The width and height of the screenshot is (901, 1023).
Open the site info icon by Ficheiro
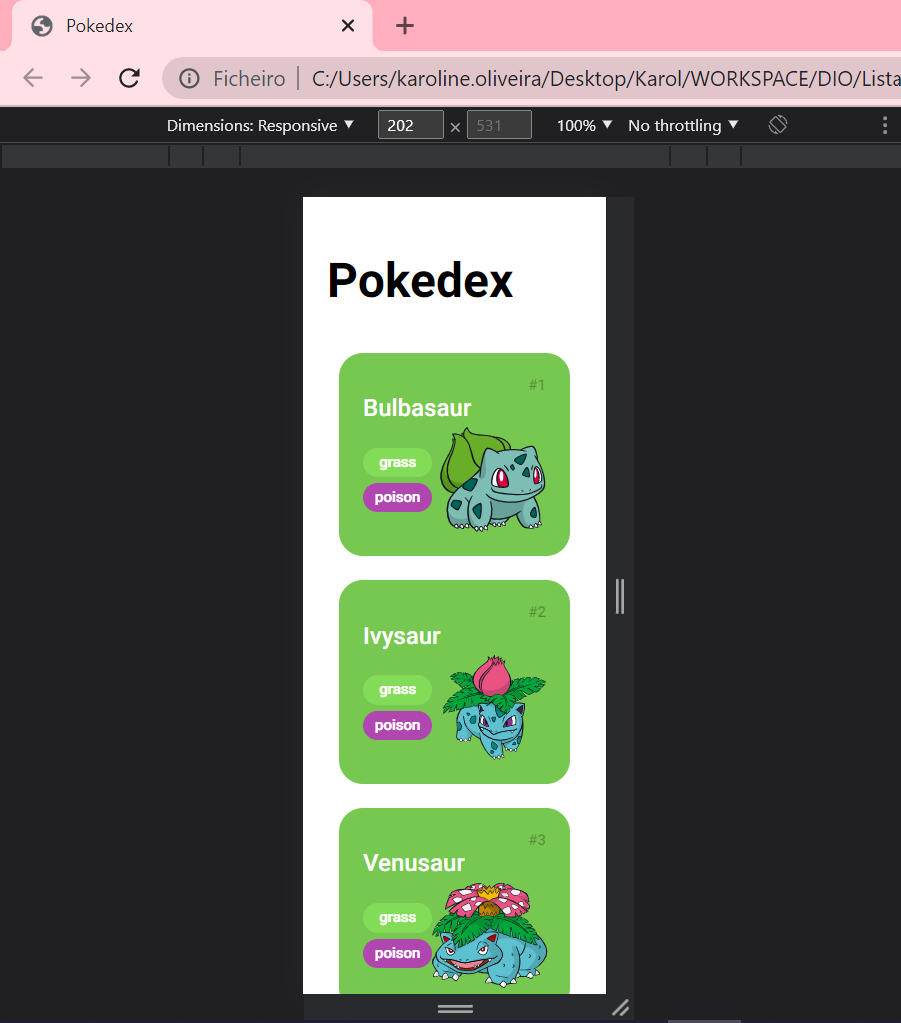tap(189, 79)
